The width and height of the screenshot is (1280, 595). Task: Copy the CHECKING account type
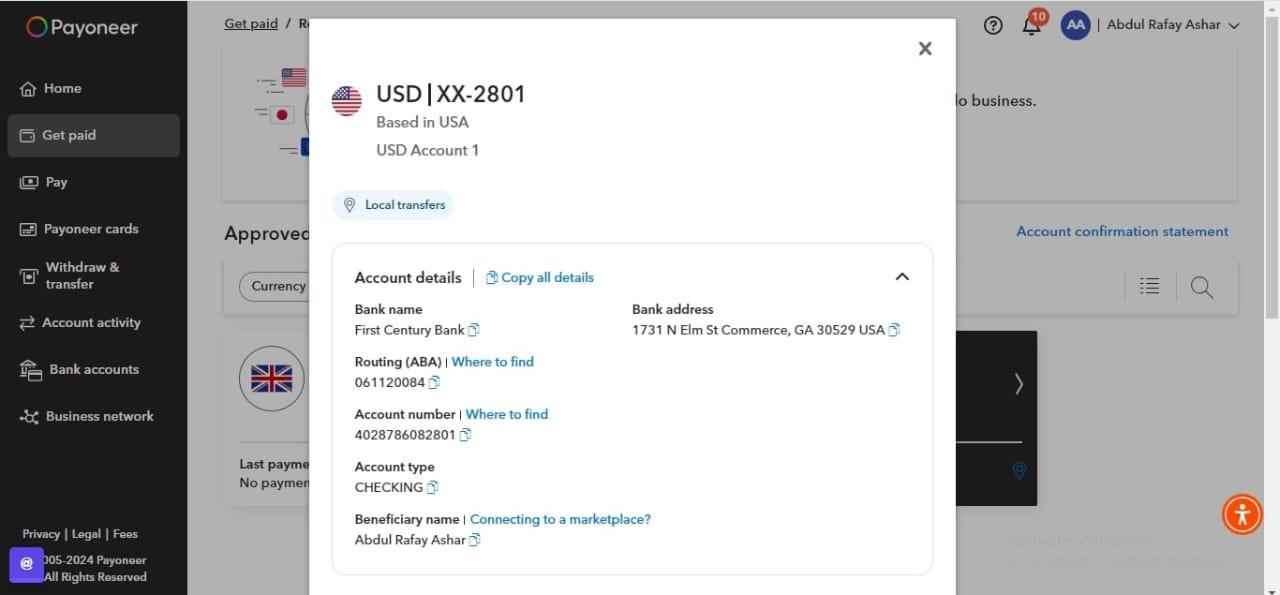[x=432, y=487]
